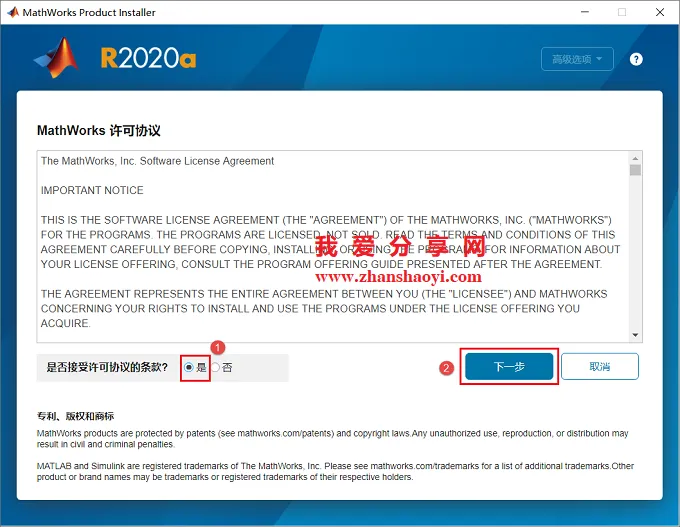
Task: Click the 是否接受许可协议的条款? question label
Action: pos(107,367)
